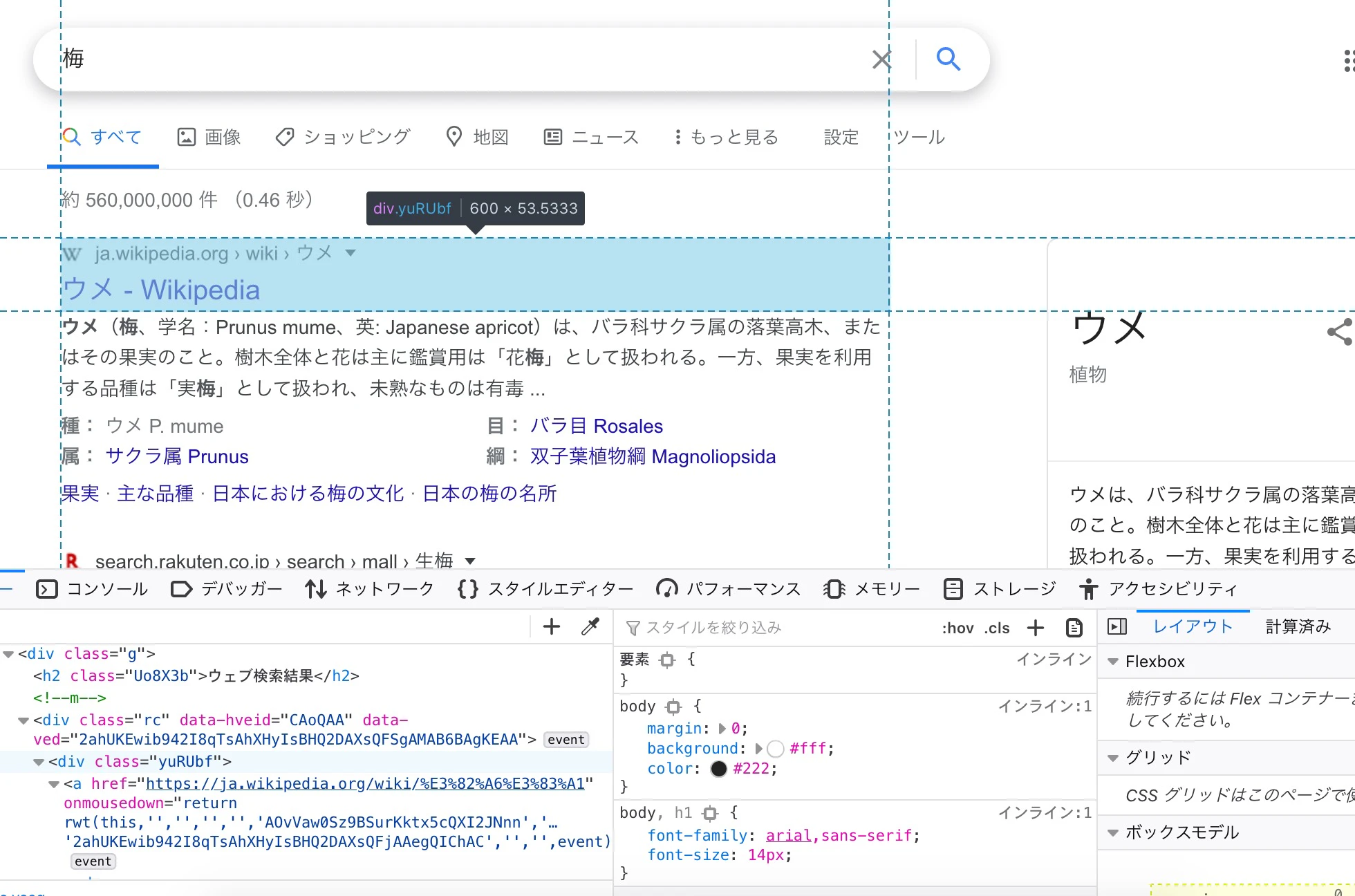This screenshot has height=896, width=1355.
Task: Open the 設定 settings menu
Action: [841, 137]
